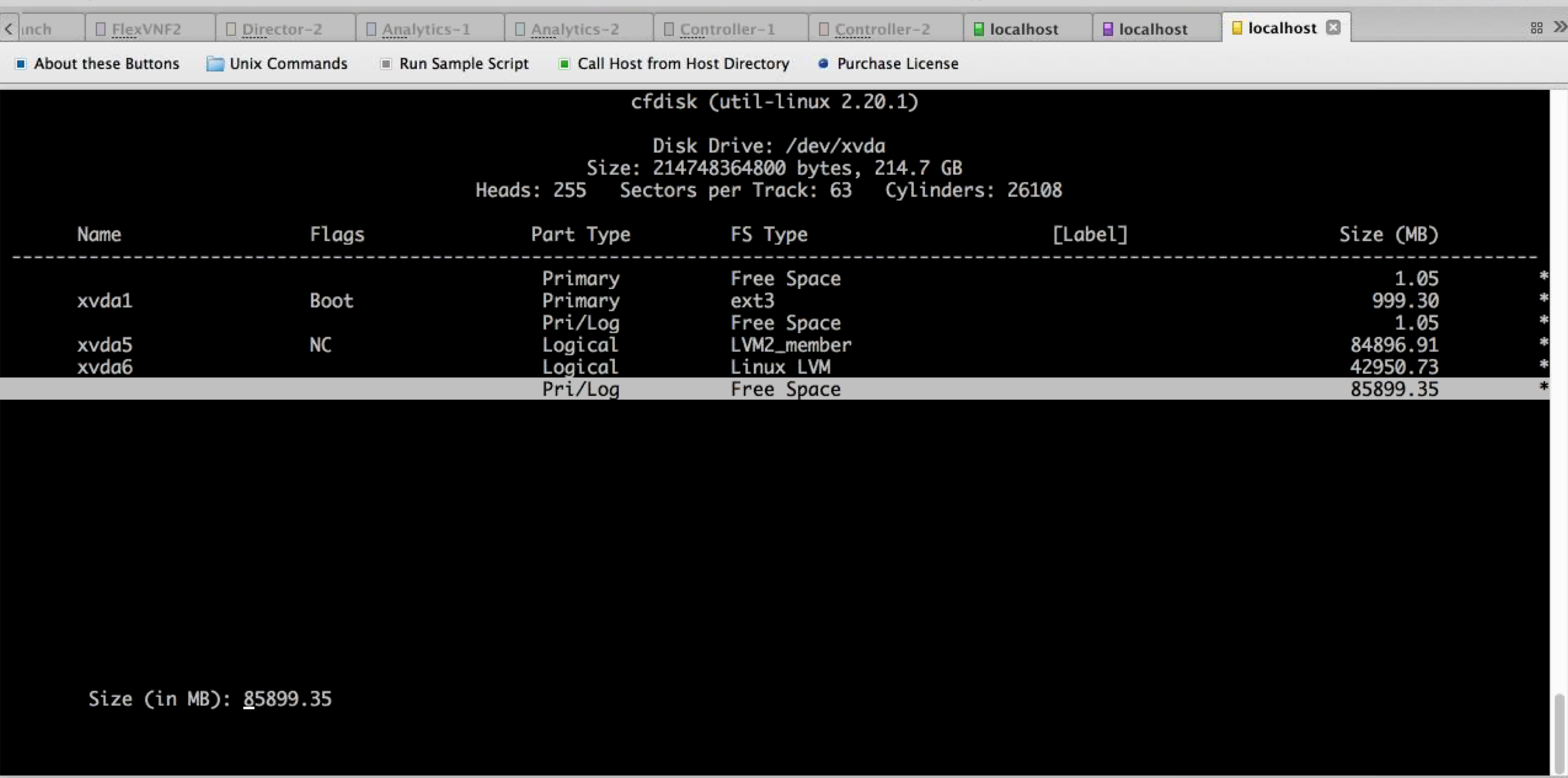Click the Run Sample Script button
The image size is (1568, 778).
(x=463, y=64)
